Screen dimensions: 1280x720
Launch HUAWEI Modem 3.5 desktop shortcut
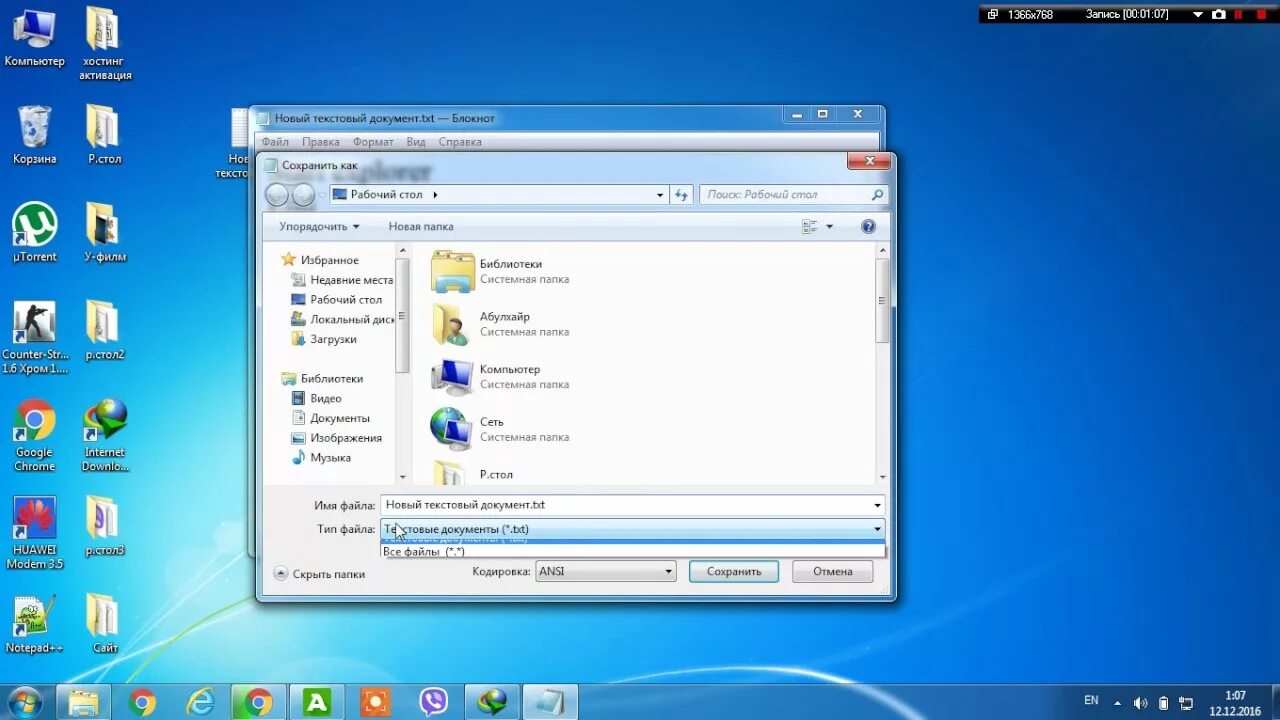point(34,534)
